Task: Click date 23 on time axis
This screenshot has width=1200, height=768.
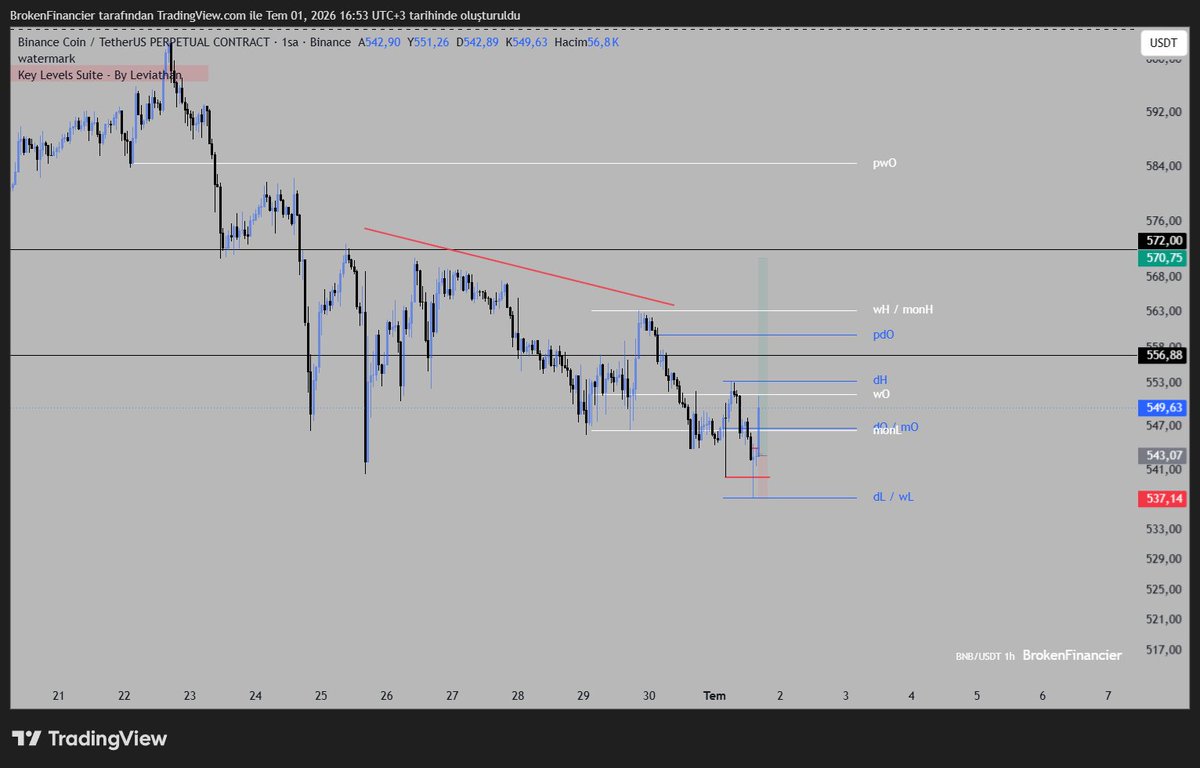Action: tap(190, 695)
